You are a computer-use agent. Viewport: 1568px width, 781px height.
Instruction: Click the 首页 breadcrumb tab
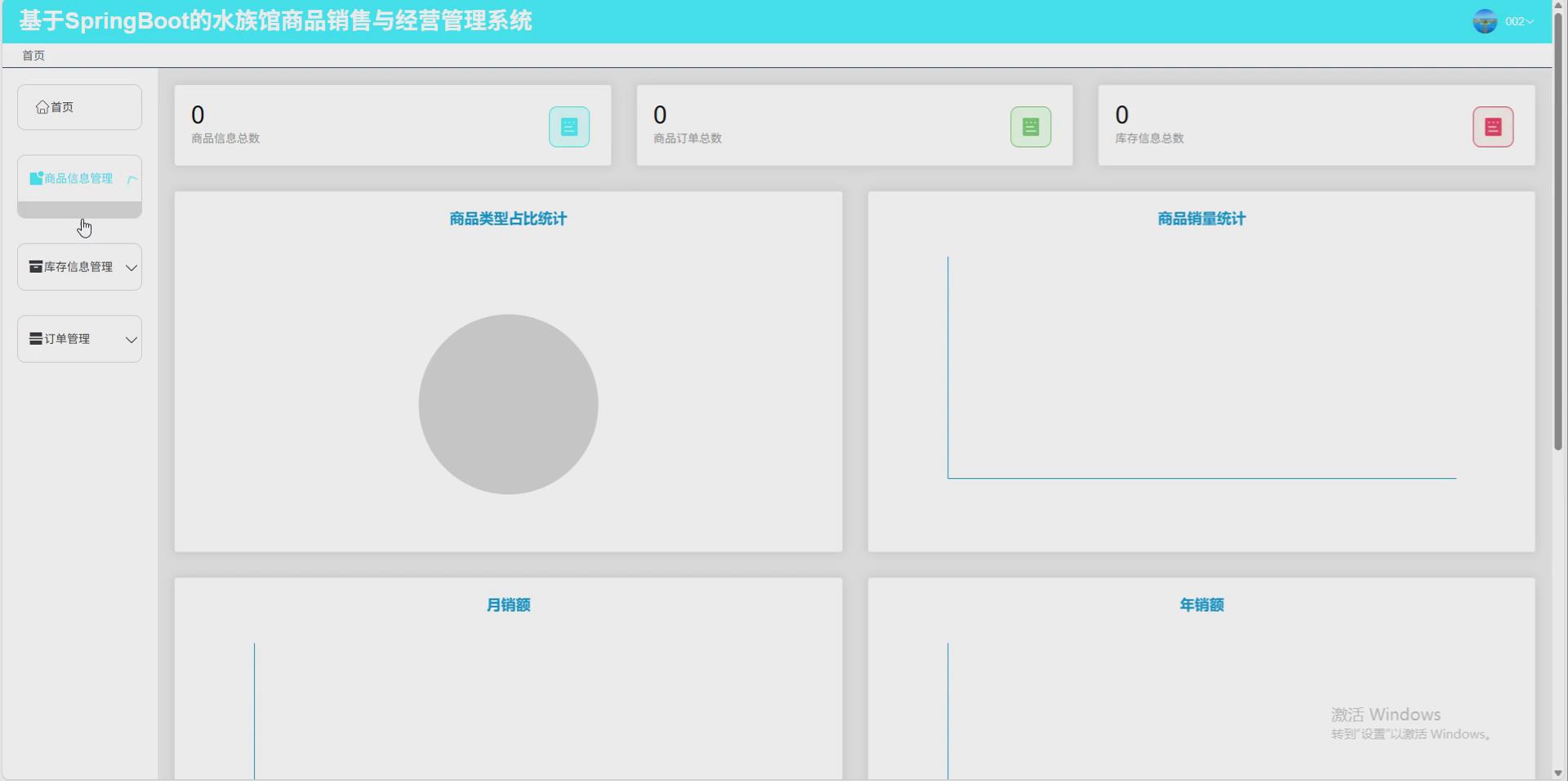[x=33, y=55]
